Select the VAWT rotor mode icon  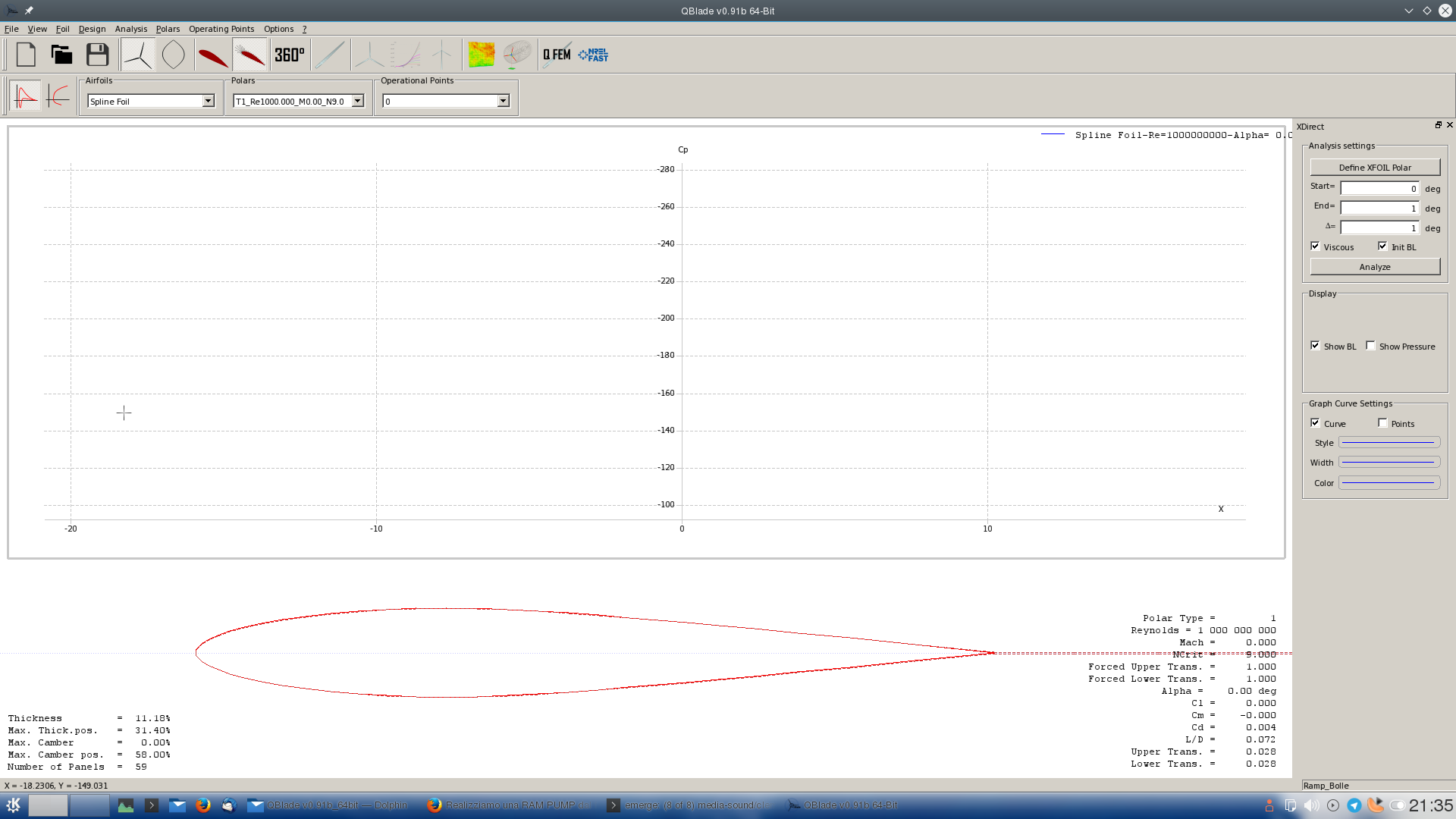click(x=174, y=55)
